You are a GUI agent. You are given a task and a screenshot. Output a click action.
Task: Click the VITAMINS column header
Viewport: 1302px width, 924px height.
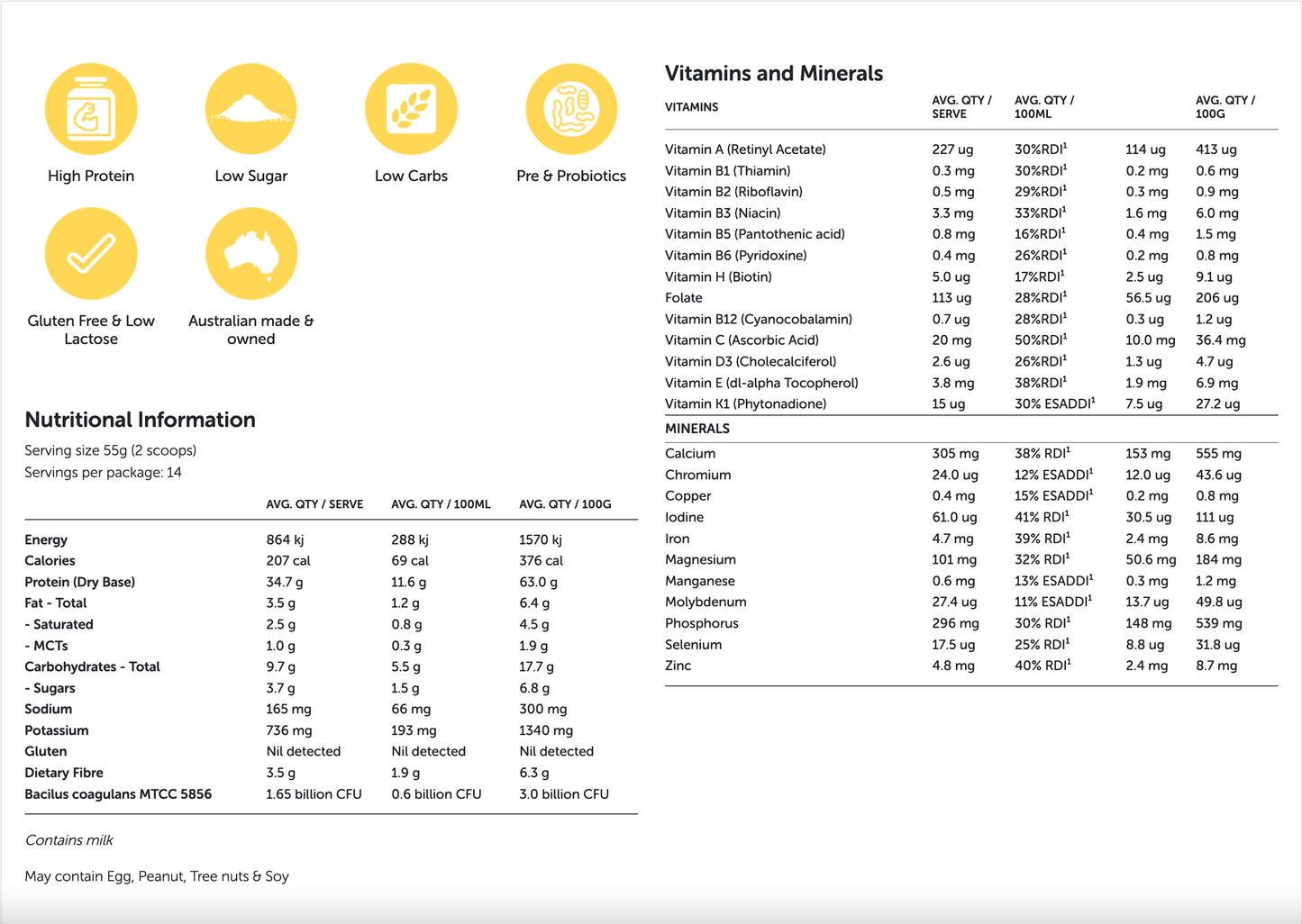691,107
